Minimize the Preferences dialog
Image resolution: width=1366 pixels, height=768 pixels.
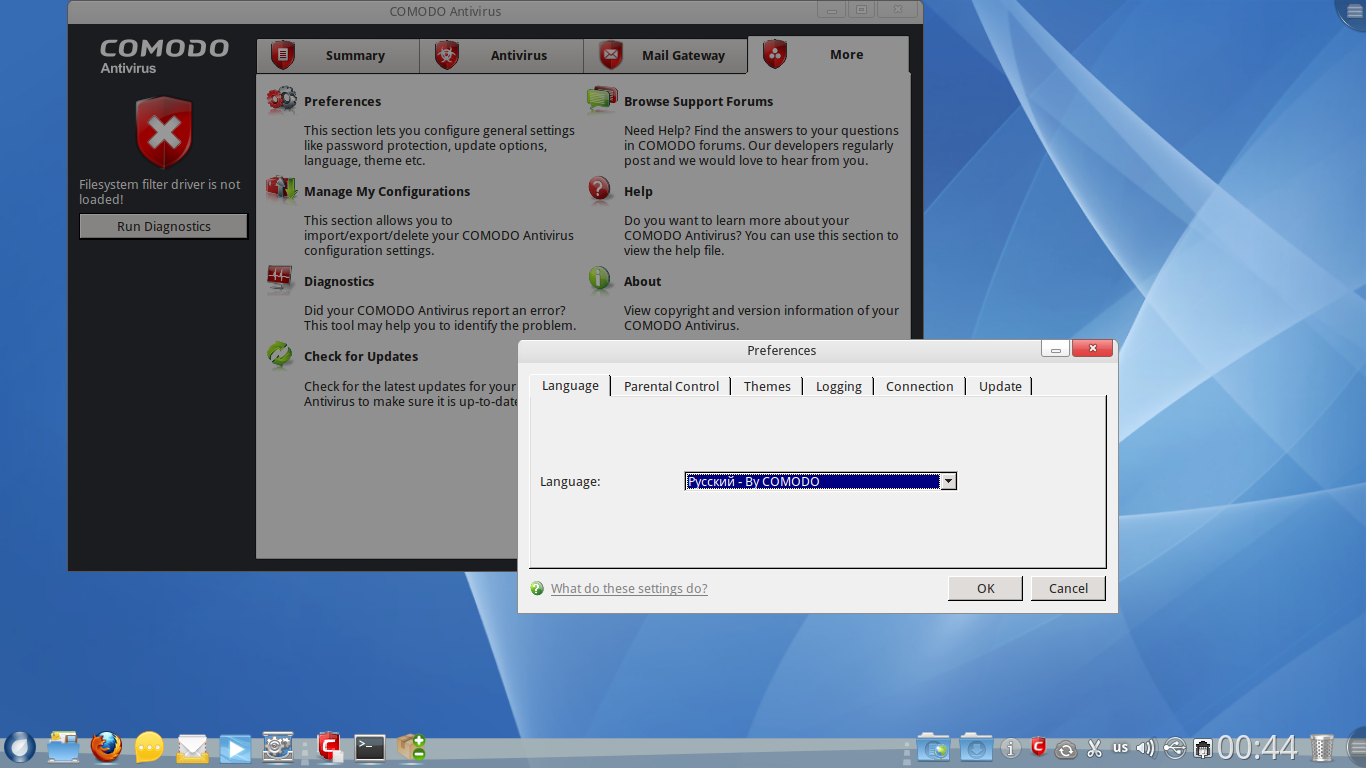point(1055,349)
